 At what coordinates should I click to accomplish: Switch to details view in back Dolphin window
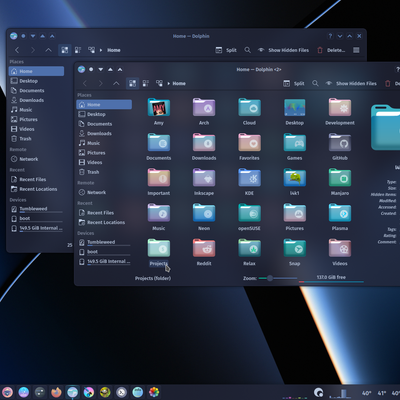pyautogui.click(x=91, y=50)
